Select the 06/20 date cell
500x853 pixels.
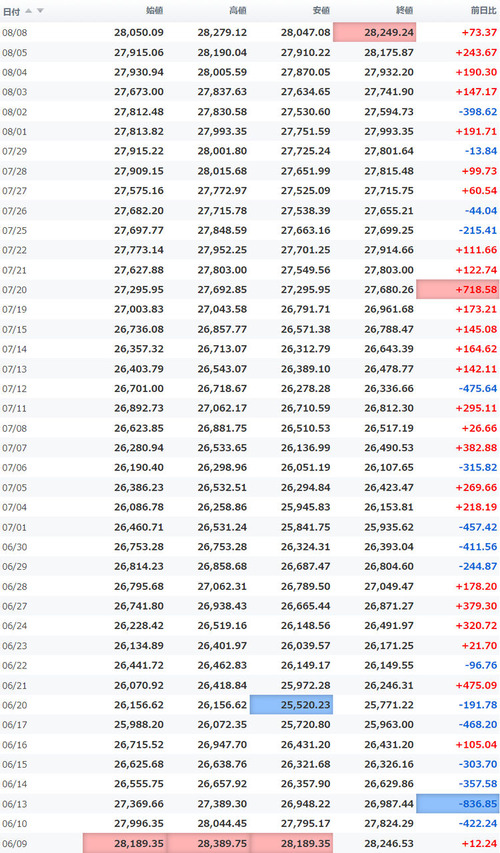pyautogui.click(x=15, y=705)
